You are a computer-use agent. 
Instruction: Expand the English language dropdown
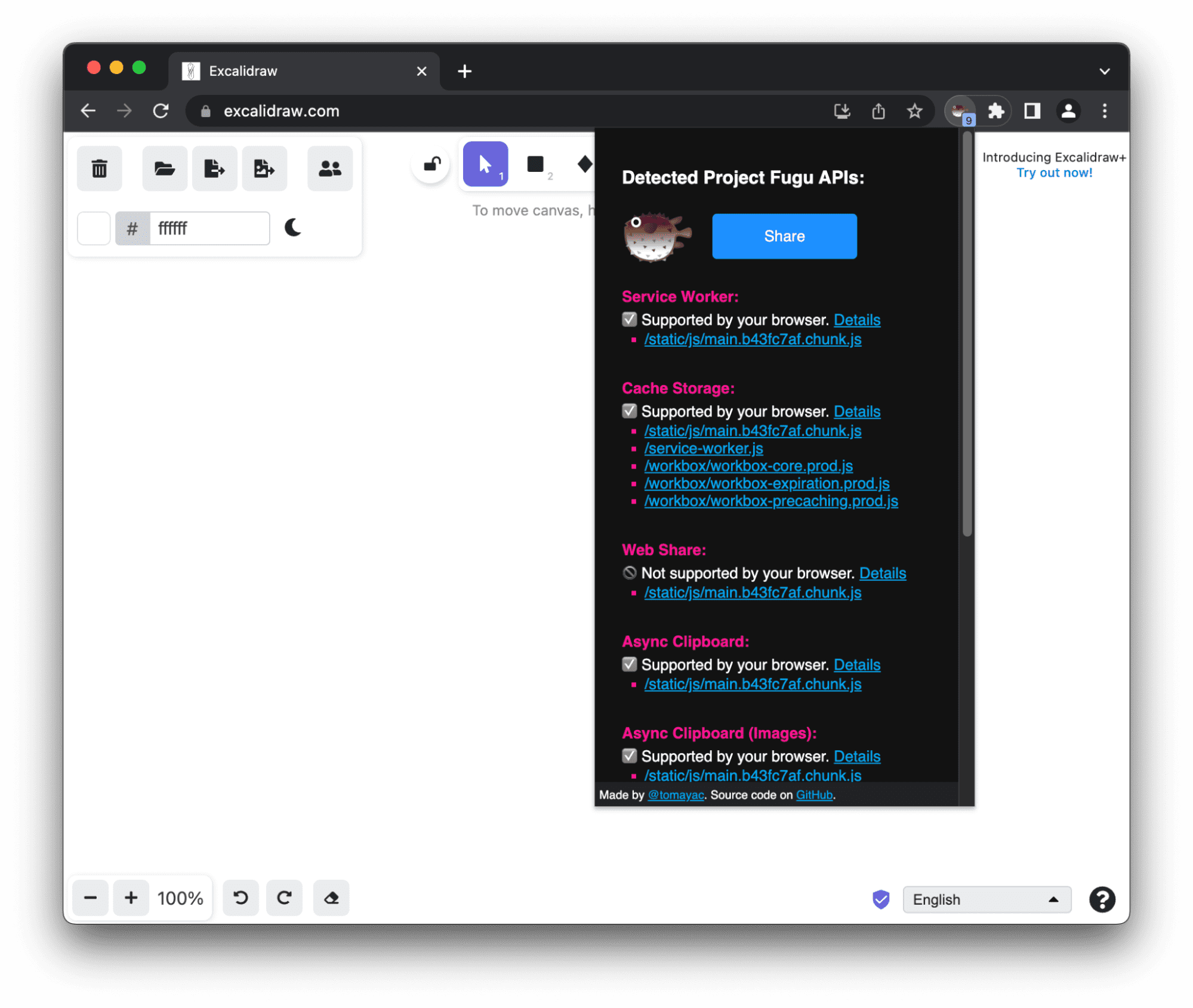(x=985, y=899)
